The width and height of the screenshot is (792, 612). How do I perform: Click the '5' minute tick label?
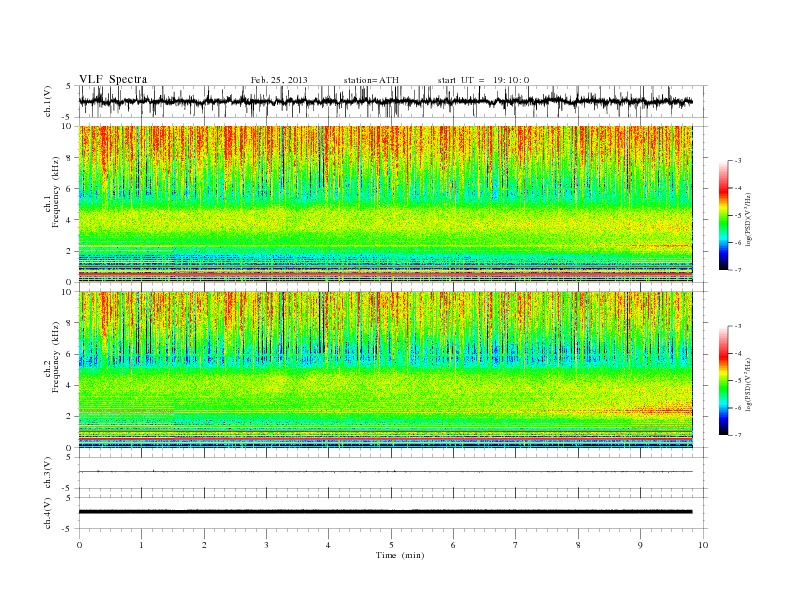[x=391, y=545]
